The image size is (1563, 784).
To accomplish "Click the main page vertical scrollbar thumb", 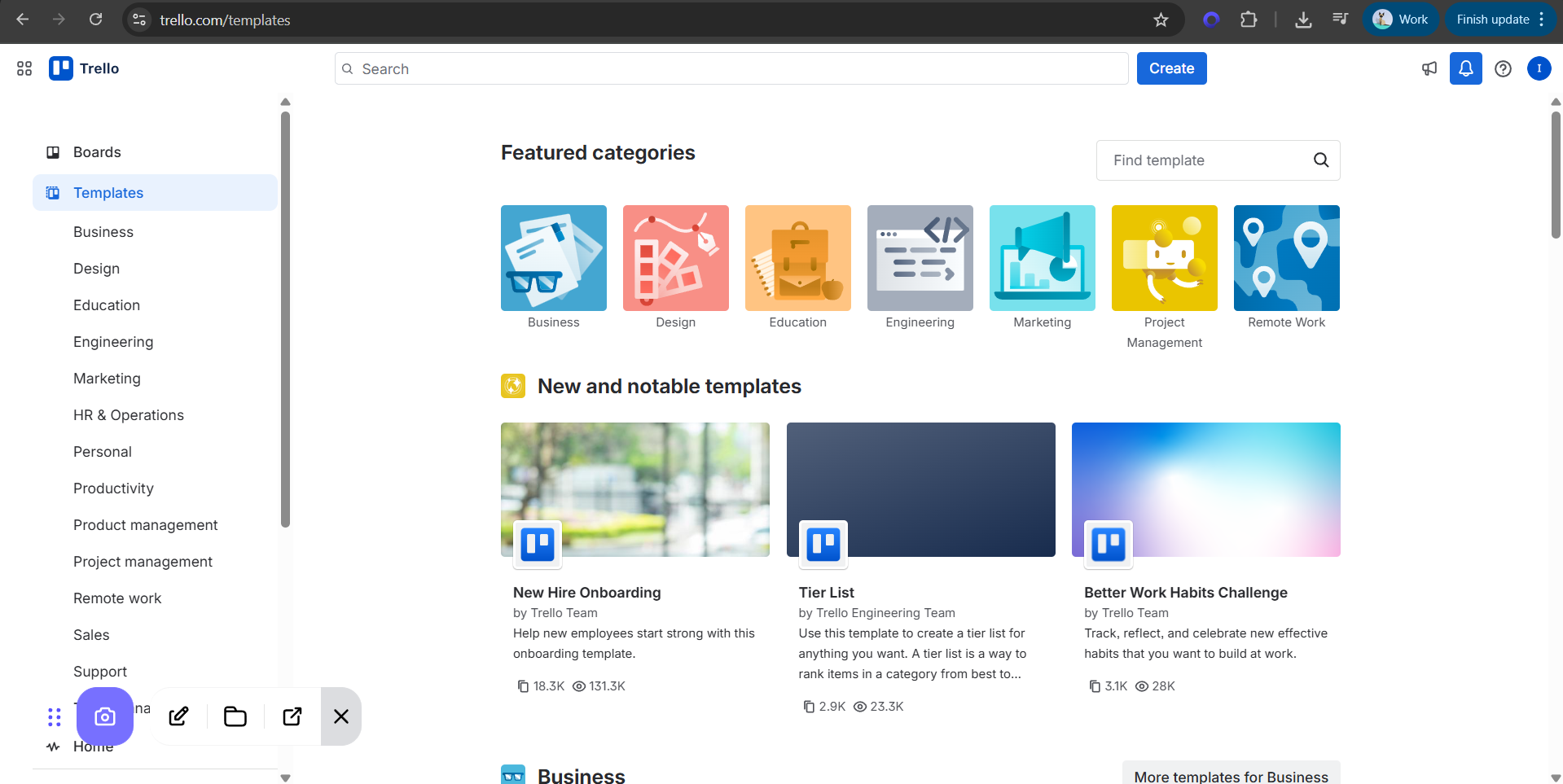I will point(1556,175).
